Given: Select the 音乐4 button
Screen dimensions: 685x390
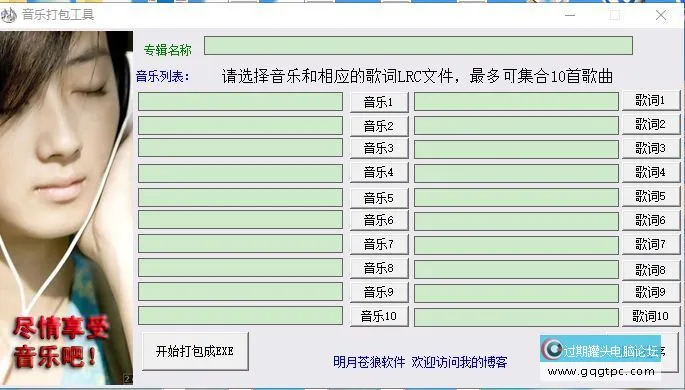Looking at the screenshot, I should (x=379, y=173).
